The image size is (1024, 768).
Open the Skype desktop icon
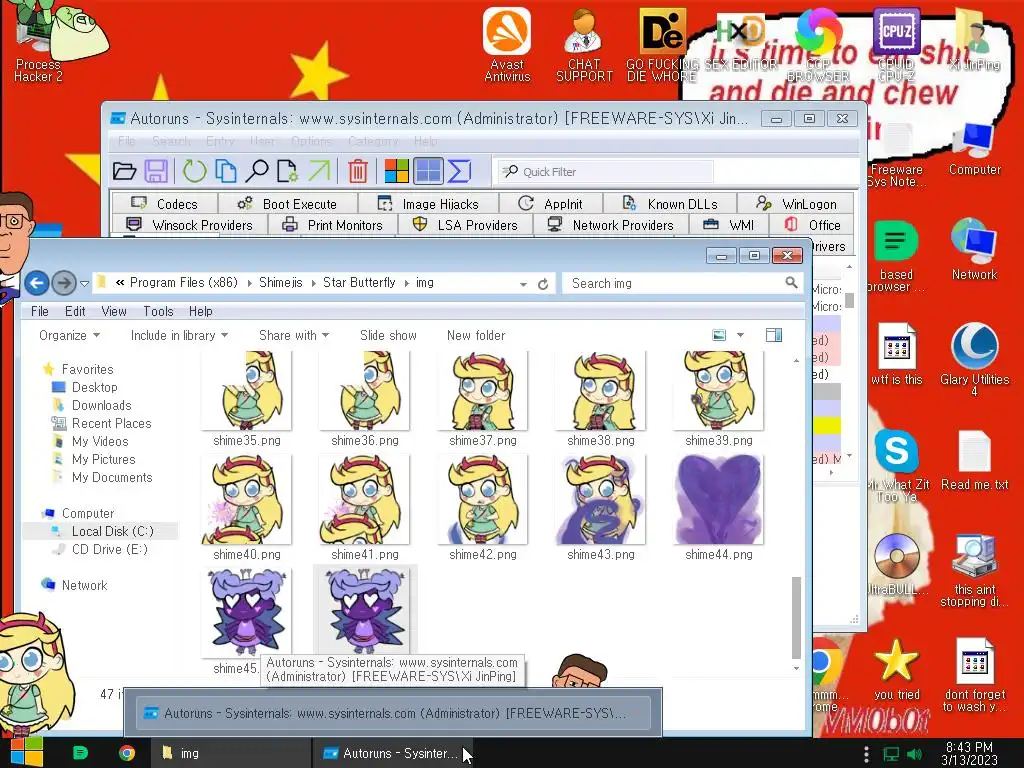point(897,464)
